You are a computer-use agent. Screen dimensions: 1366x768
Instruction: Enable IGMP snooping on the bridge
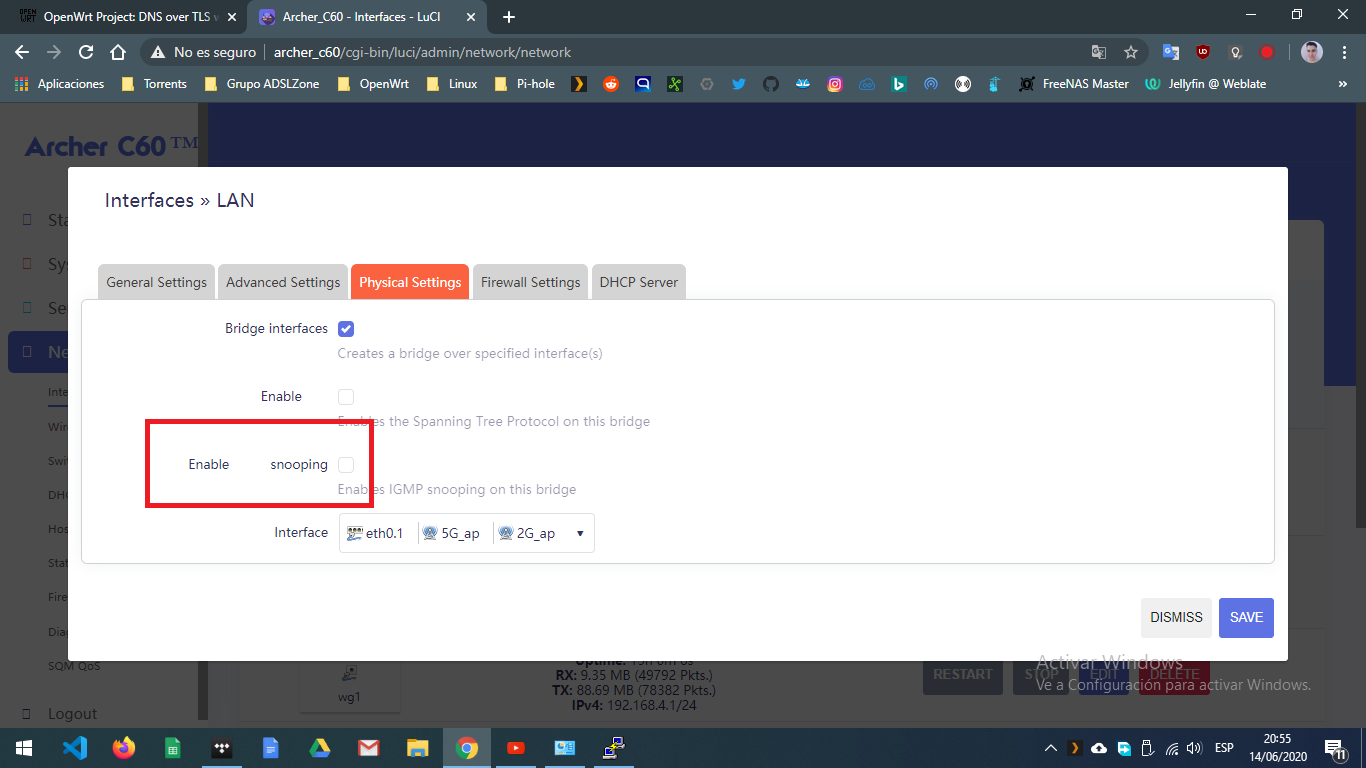[x=345, y=464]
